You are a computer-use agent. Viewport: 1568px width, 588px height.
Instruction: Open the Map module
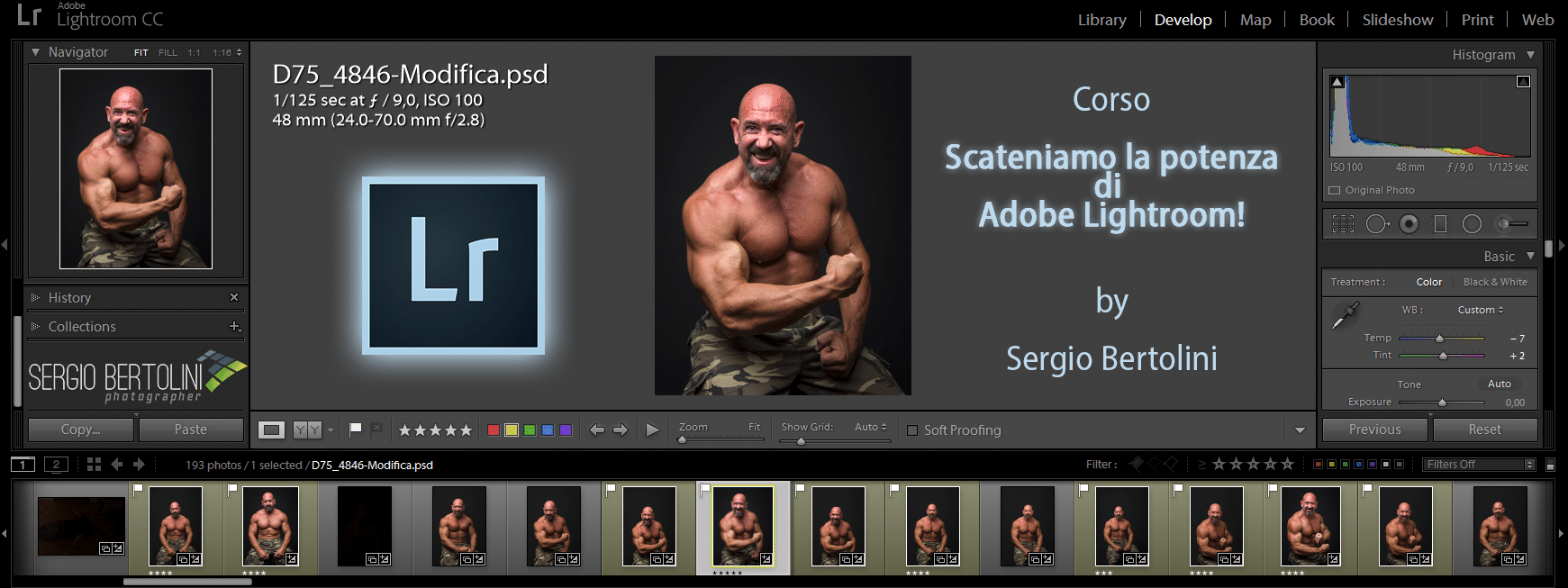tap(1255, 20)
